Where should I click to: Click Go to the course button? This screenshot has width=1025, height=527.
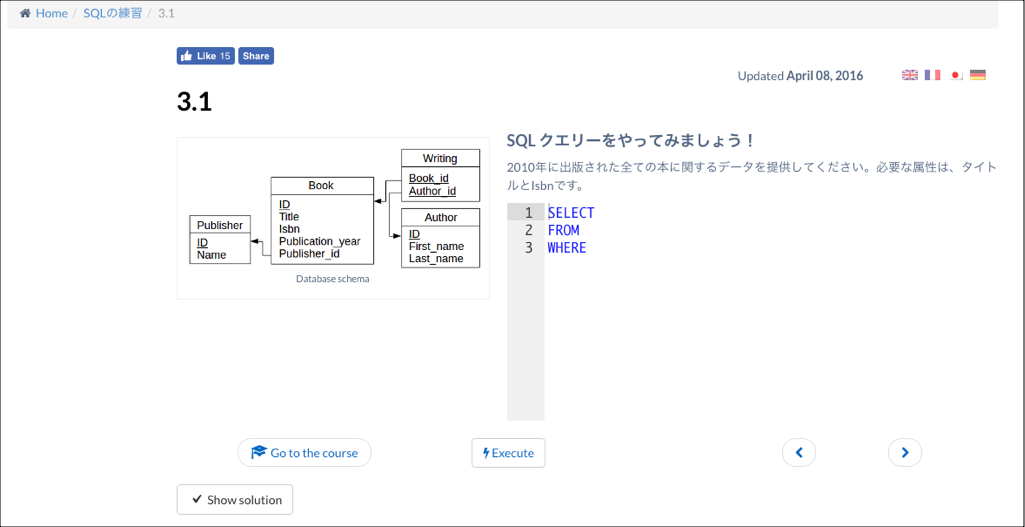coord(305,452)
